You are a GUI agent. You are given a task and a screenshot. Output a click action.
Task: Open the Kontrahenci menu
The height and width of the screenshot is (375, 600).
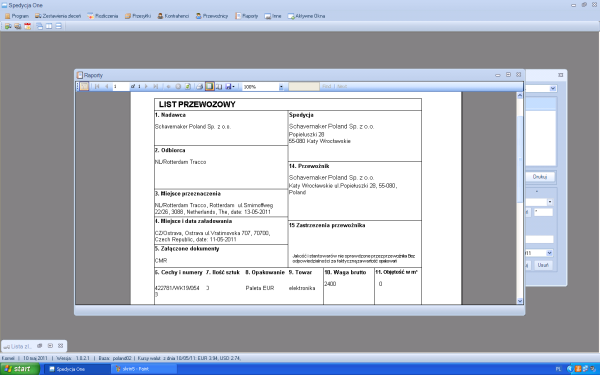[x=173, y=16]
